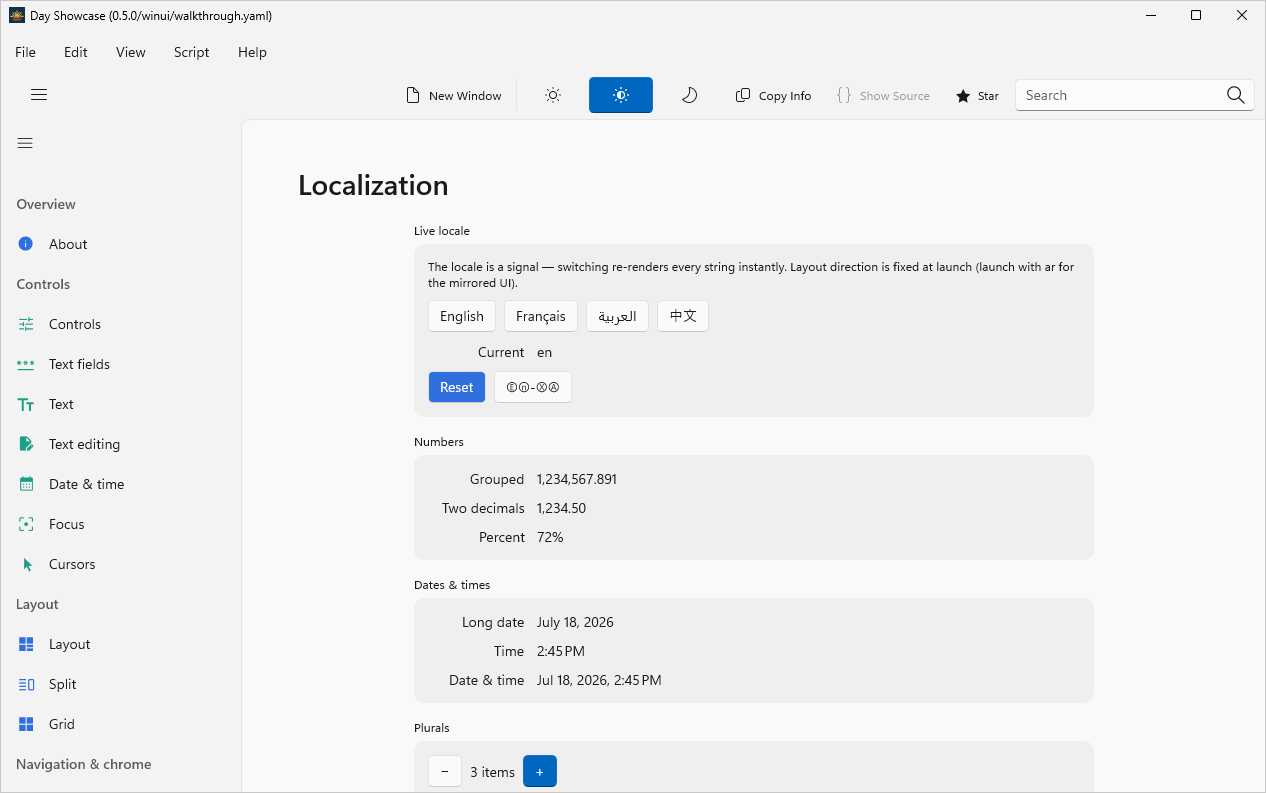The height and width of the screenshot is (793, 1266).
Task: Click the Text fields dots icon
Action: click(x=26, y=364)
